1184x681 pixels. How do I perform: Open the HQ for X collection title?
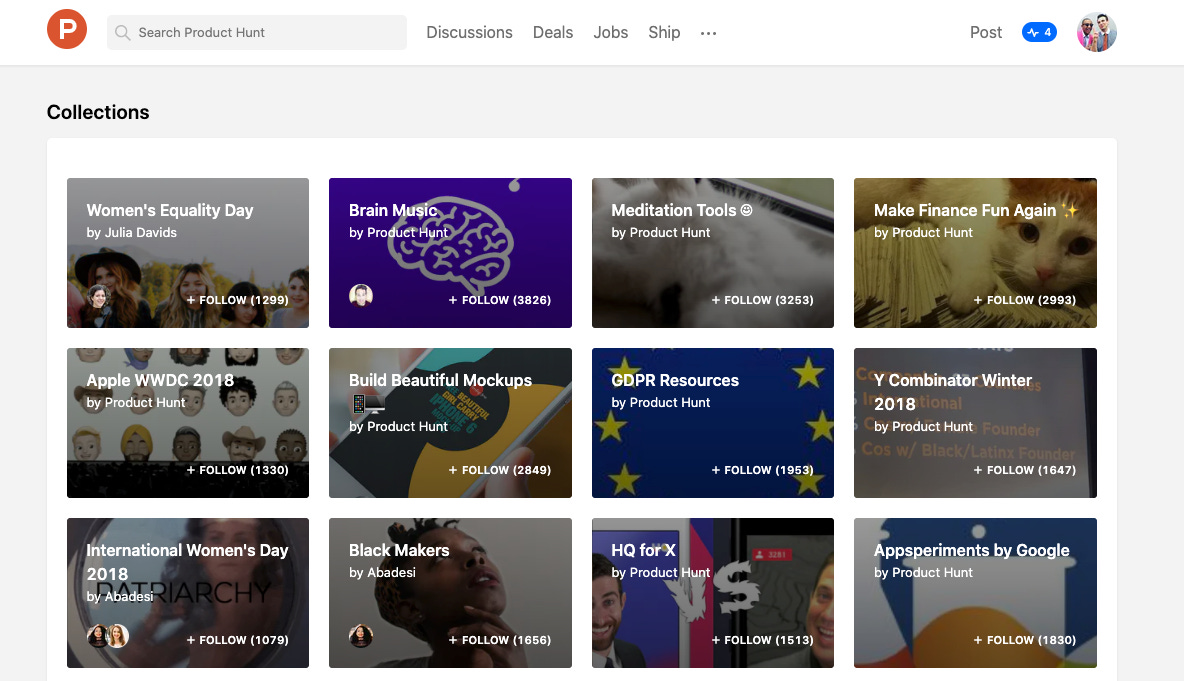(x=643, y=550)
